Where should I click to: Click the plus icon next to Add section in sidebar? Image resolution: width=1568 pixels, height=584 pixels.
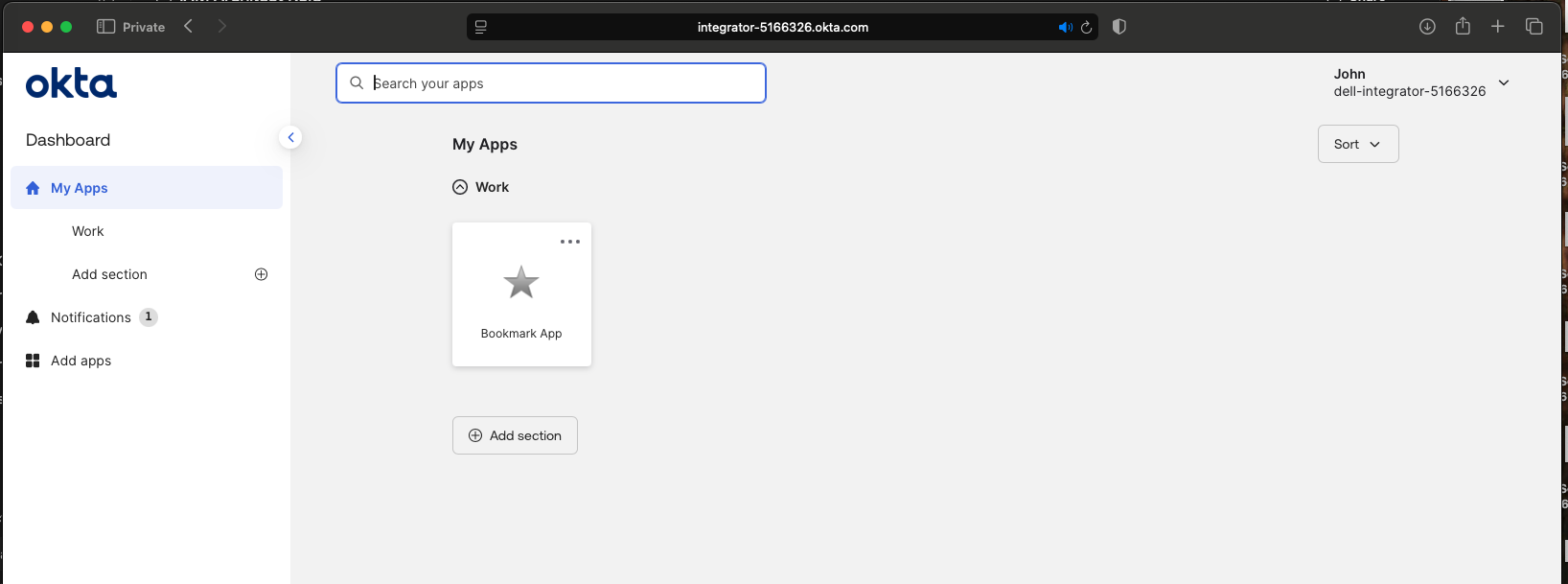[261, 274]
